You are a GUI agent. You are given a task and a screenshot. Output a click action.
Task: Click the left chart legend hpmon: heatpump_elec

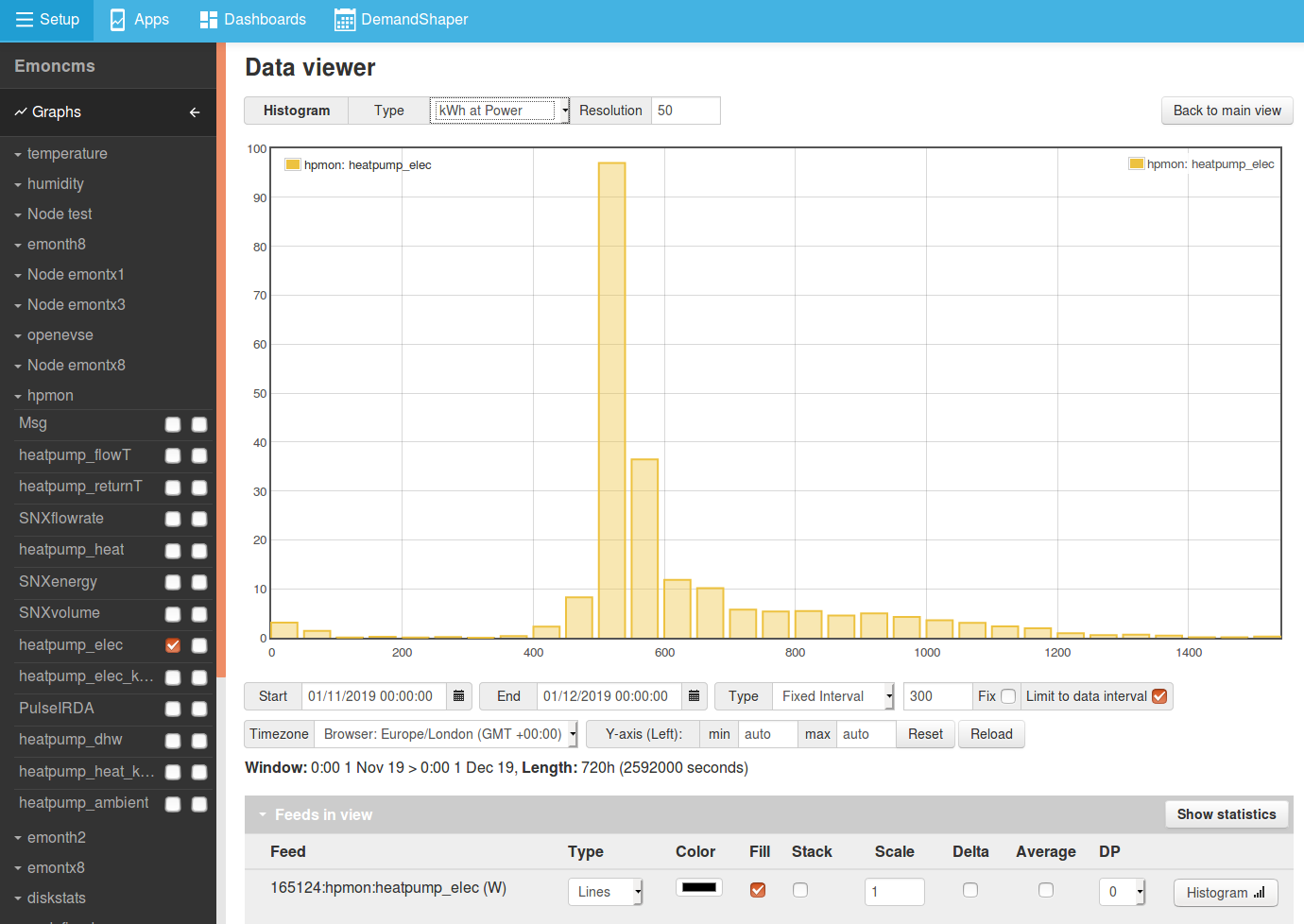(358, 165)
